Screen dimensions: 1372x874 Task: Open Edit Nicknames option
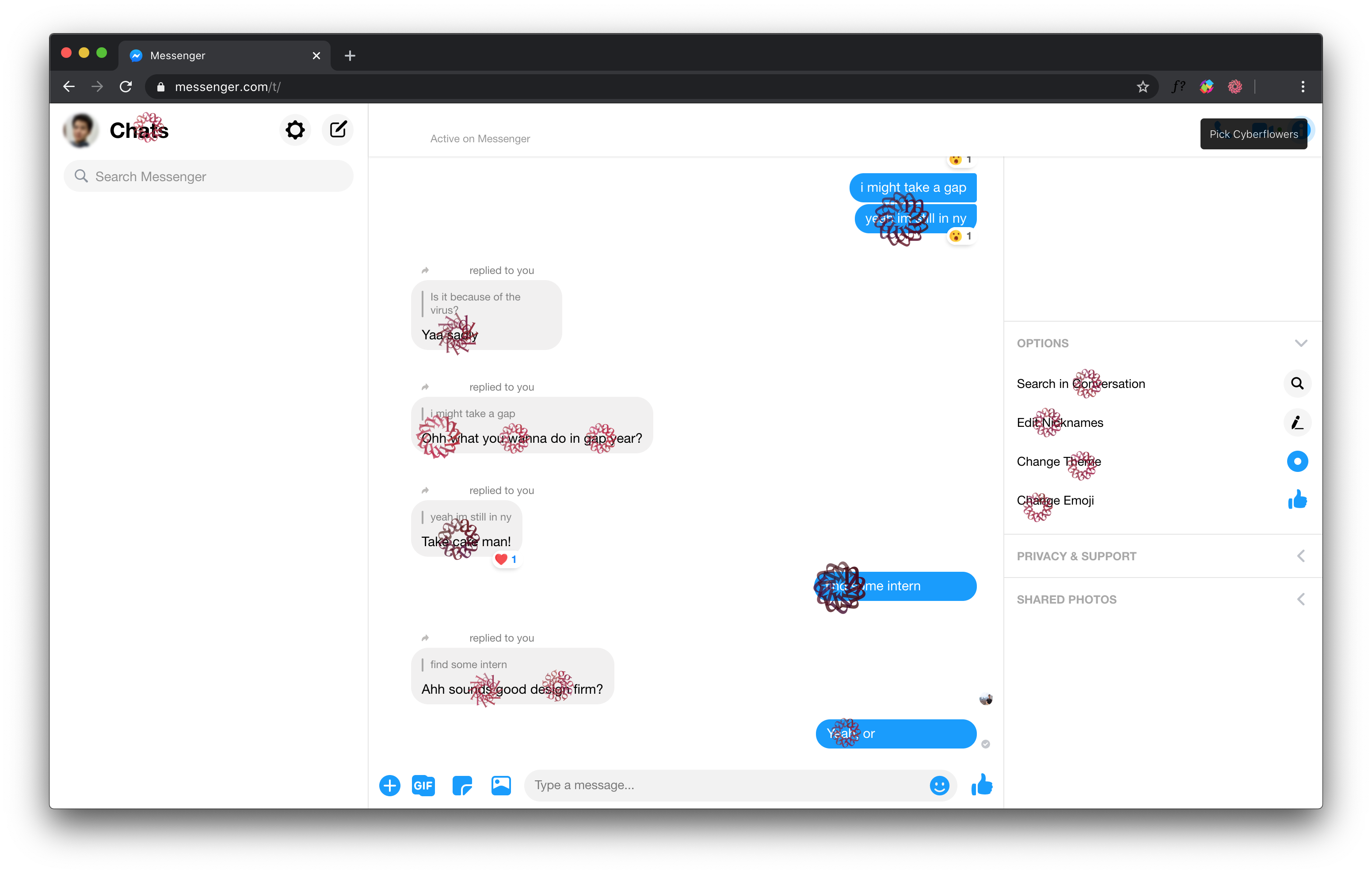tap(1060, 422)
